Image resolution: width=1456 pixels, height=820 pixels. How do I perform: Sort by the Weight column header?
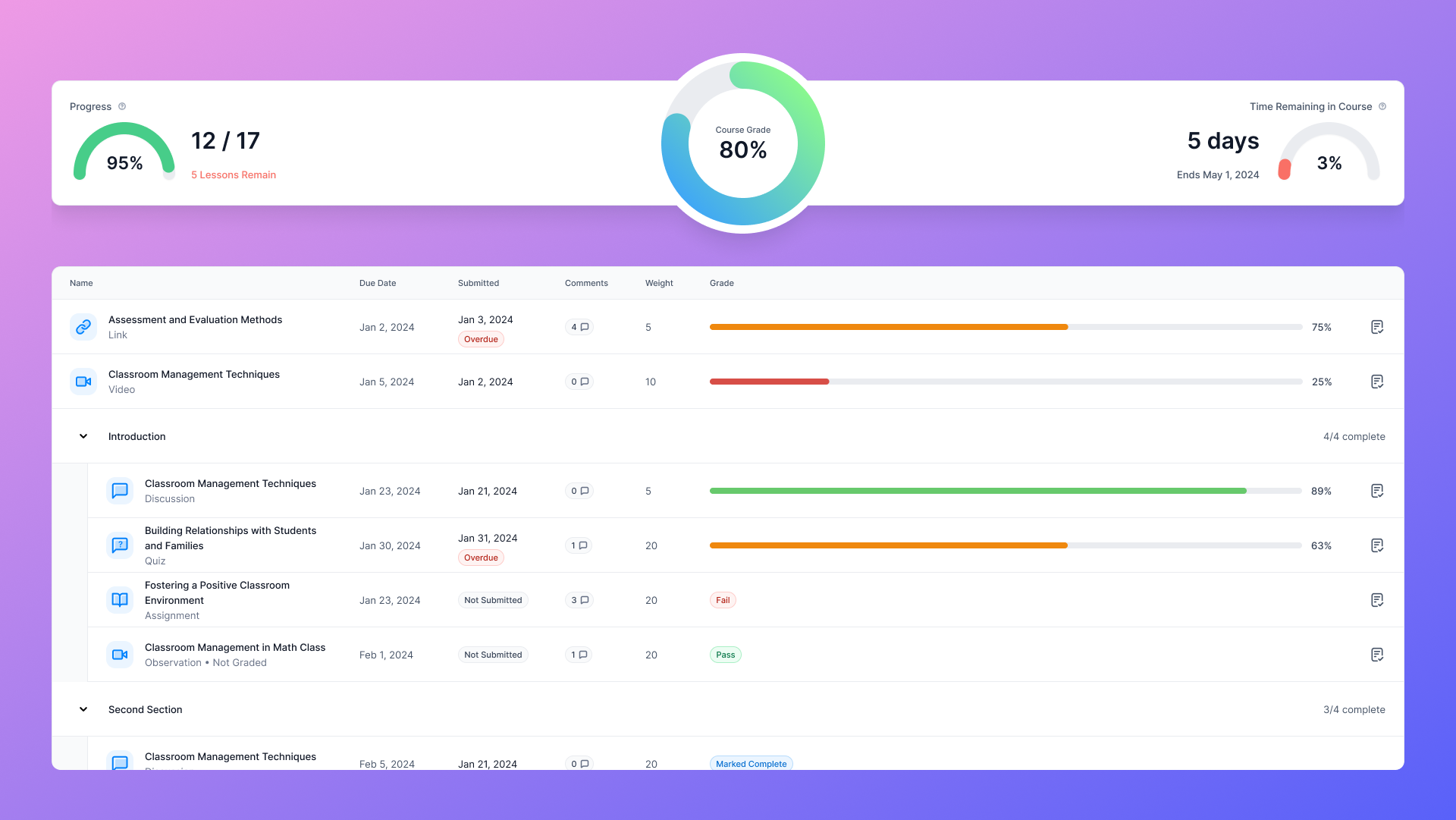pos(659,283)
